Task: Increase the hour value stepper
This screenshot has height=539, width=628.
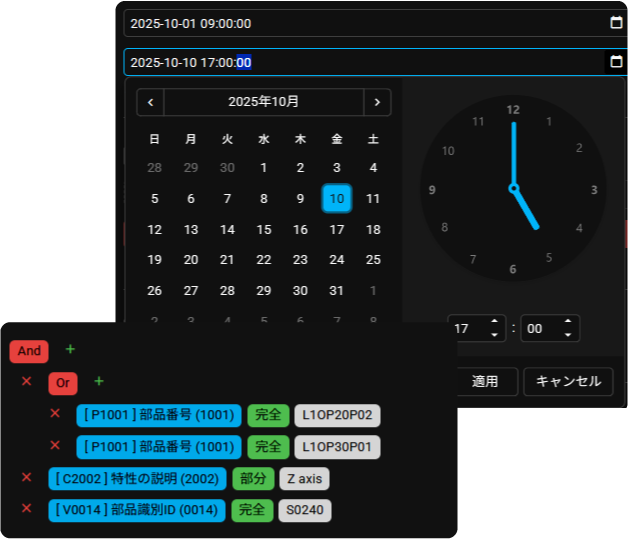Action: (494, 322)
